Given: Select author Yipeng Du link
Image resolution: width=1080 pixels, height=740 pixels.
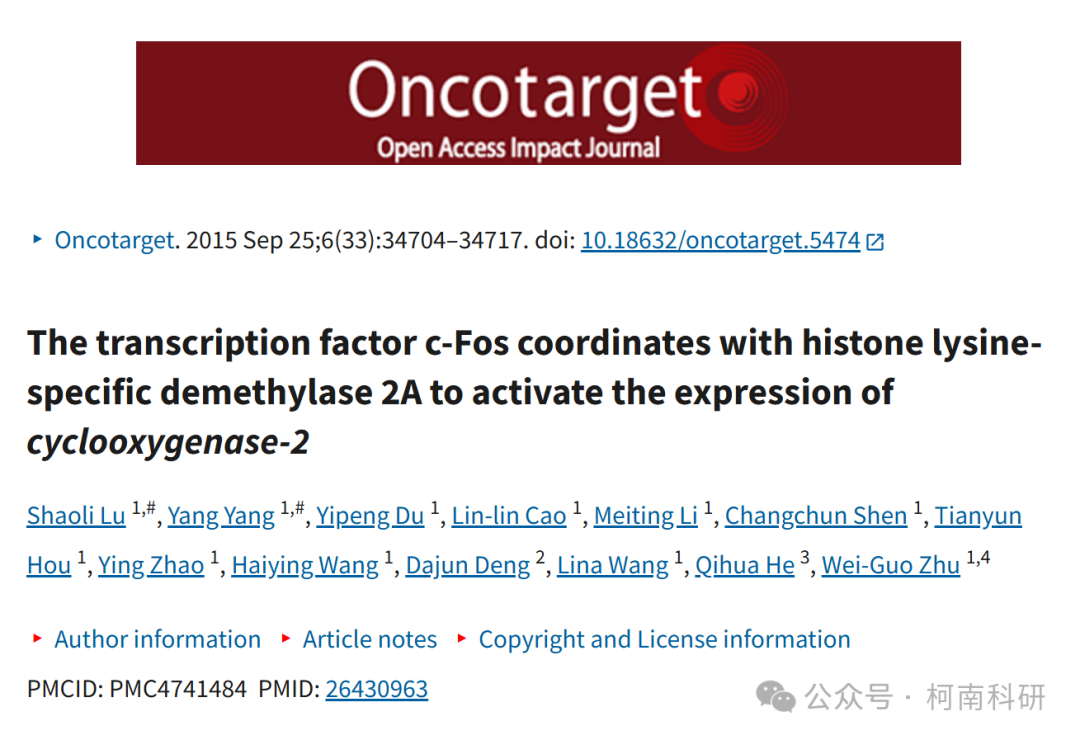Looking at the screenshot, I should (x=369, y=515).
